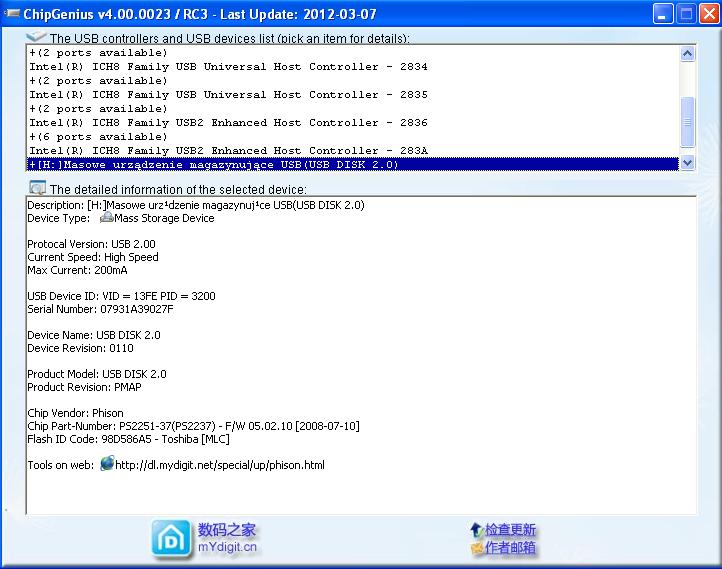Screen dimensions: 722x569
Task: Click the check-update arrow icon
Action: (x=476, y=529)
